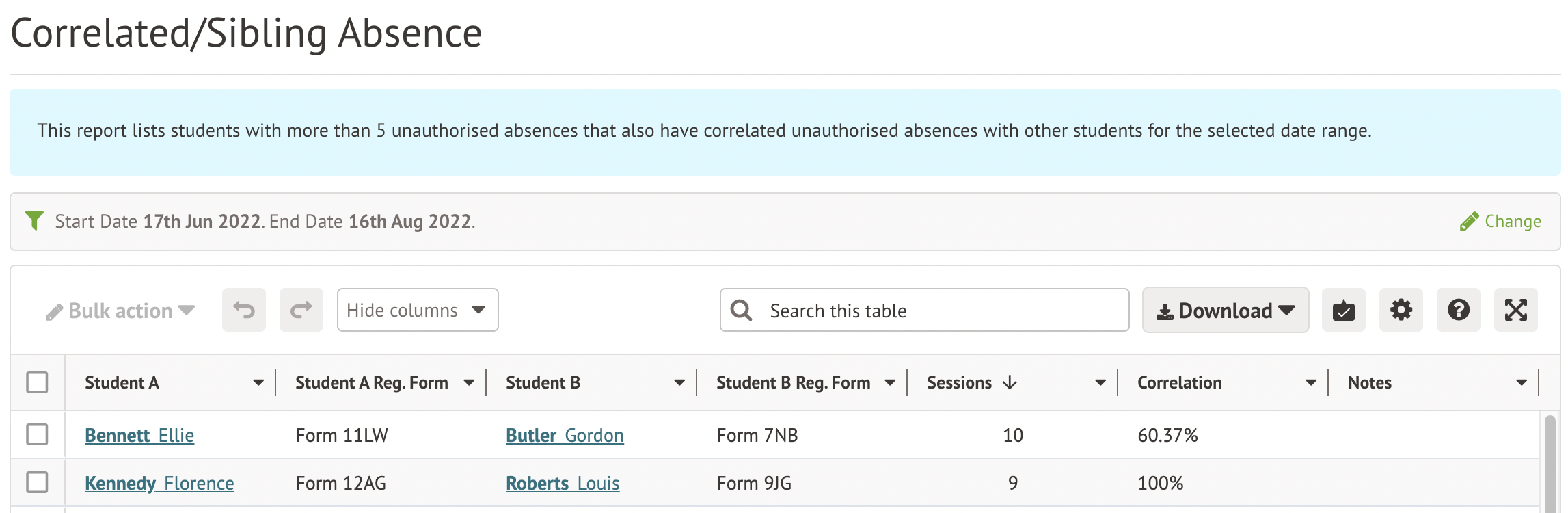The height and width of the screenshot is (513, 1568).
Task: Open table settings gear icon
Action: click(1401, 310)
